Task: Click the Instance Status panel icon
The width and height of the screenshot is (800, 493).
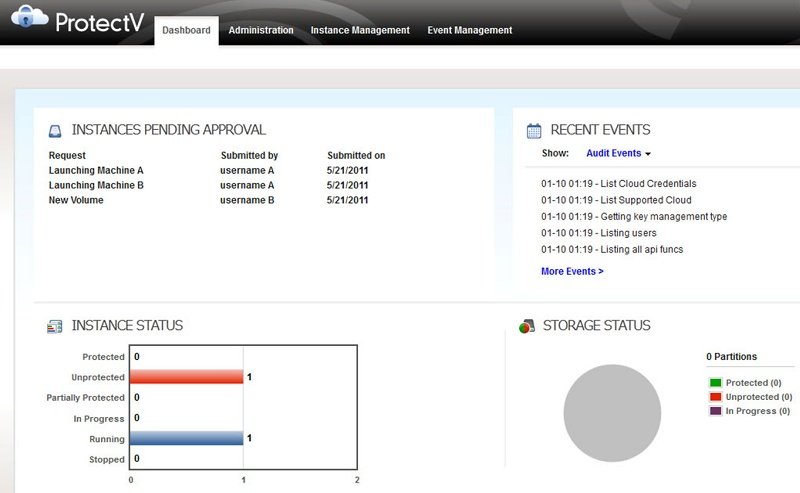Action: tap(55, 326)
